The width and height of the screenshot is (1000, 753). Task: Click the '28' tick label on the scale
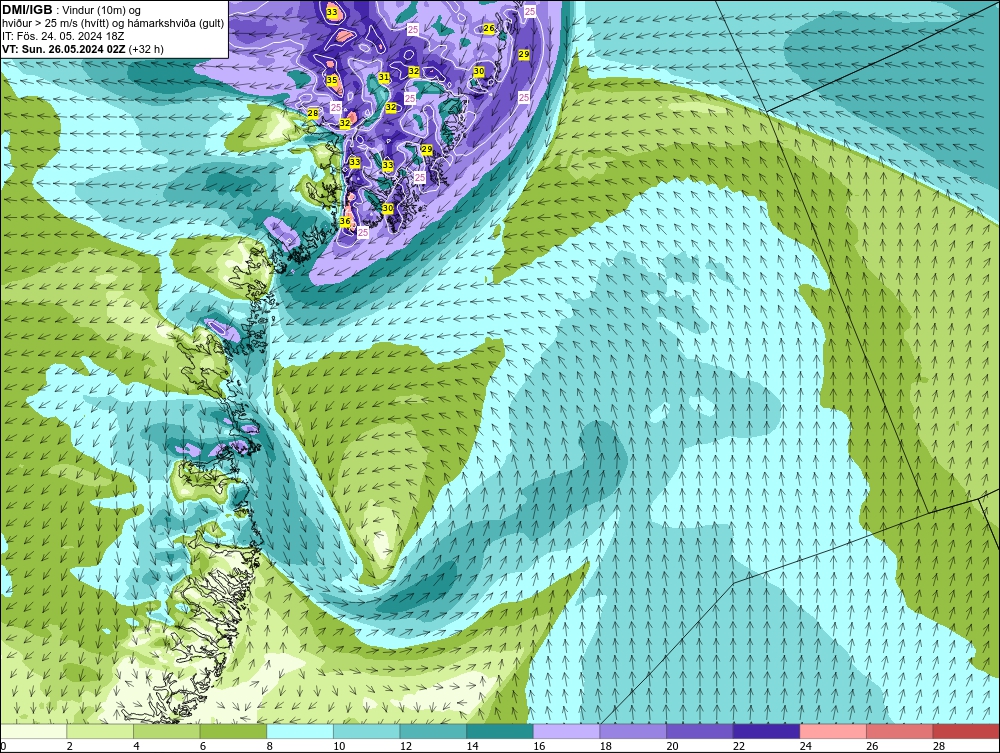coord(939,746)
